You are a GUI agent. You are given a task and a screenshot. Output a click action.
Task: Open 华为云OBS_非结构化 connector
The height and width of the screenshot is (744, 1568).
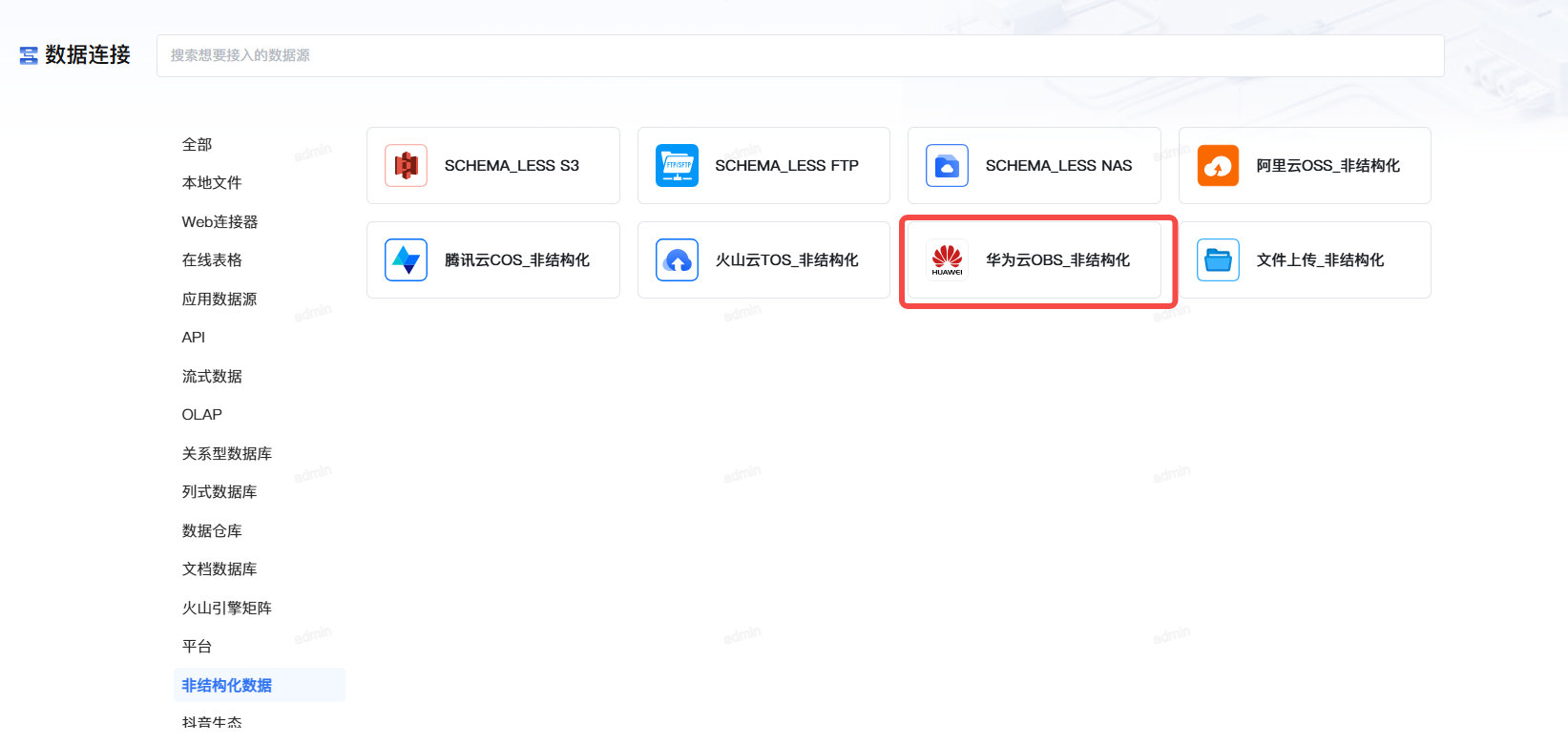pyautogui.click(x=1057, y=259)
